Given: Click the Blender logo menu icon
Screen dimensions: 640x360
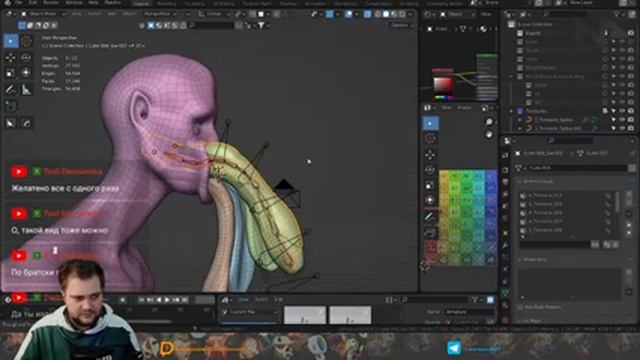Looking at the screenshot, I should [7, 2].
